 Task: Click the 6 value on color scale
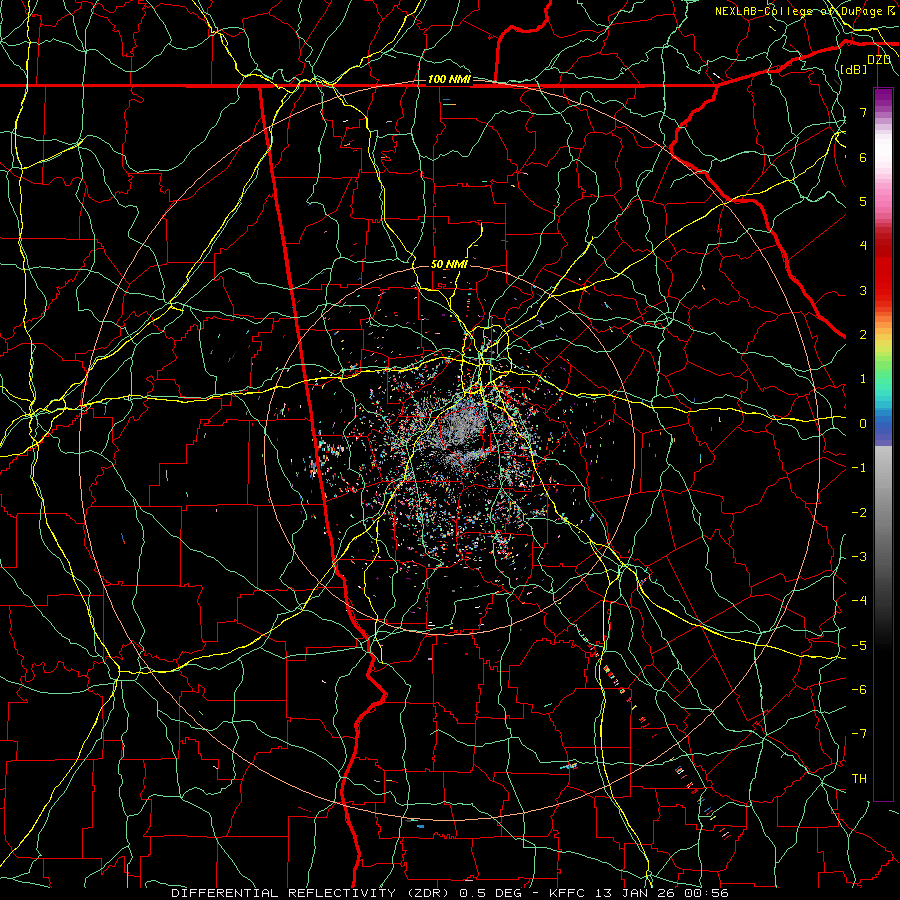tap(863, 157)
